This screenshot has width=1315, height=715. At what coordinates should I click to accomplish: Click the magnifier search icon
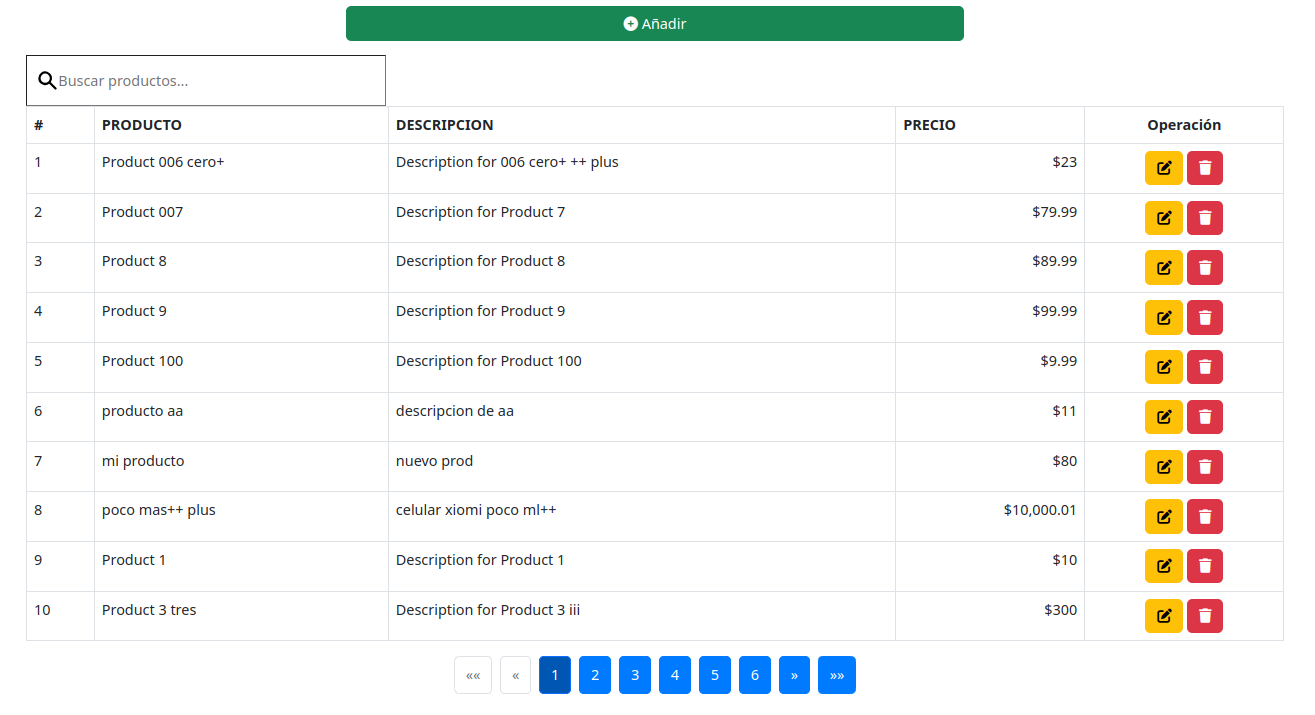pos(46,81)
